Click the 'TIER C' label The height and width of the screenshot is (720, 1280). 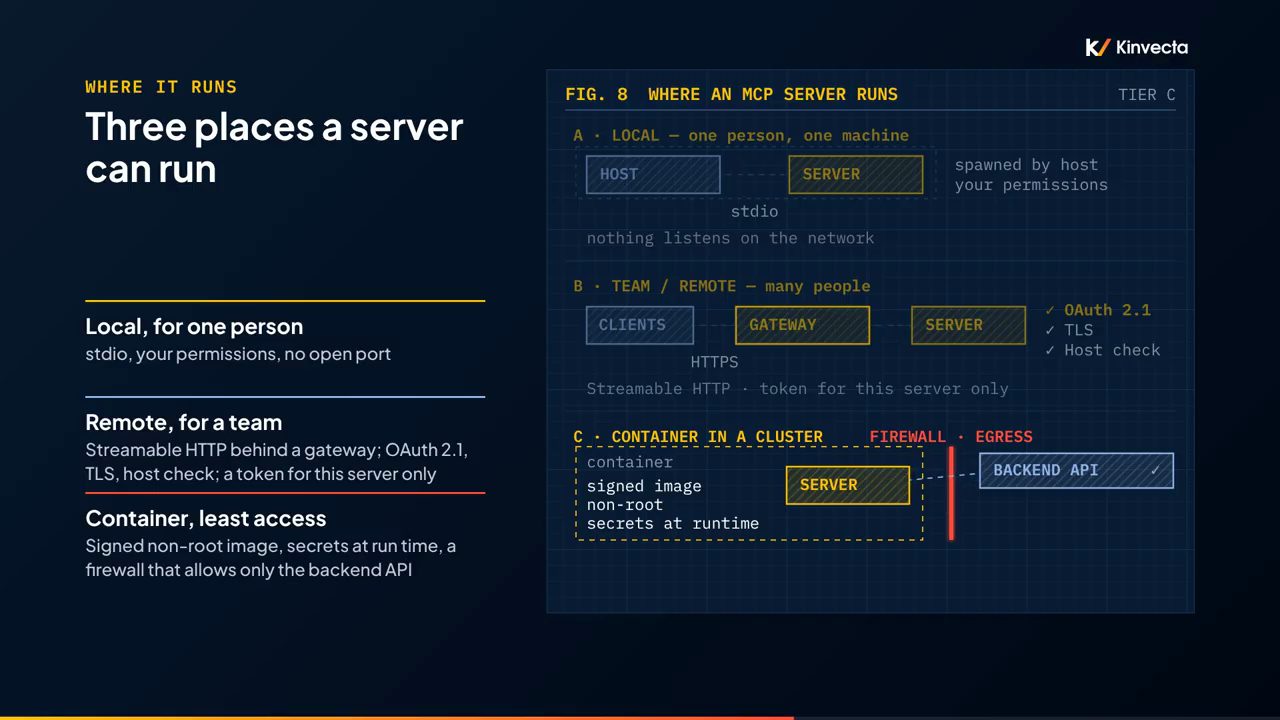tap(1147, 95)
